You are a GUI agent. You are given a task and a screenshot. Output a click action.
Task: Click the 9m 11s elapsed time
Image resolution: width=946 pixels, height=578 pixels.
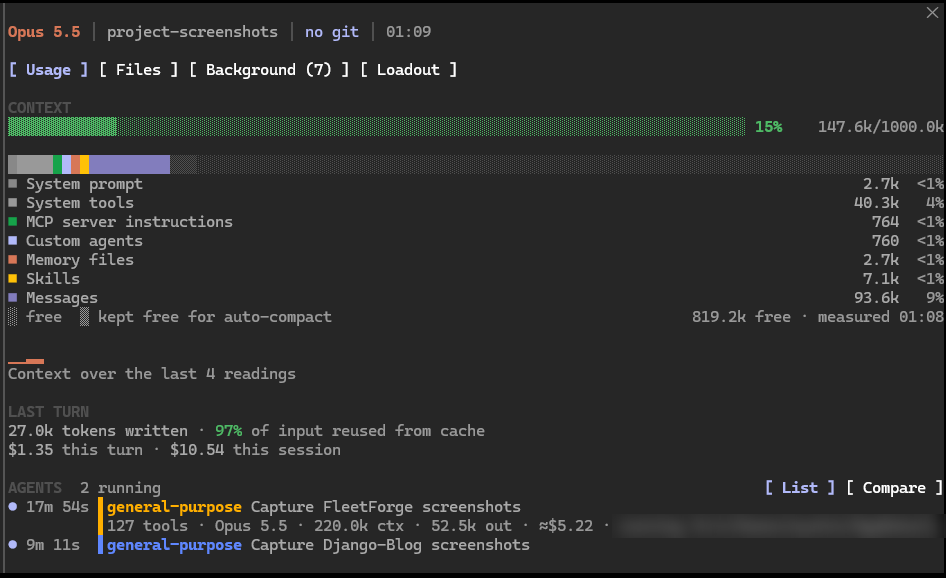coord(53,545)
